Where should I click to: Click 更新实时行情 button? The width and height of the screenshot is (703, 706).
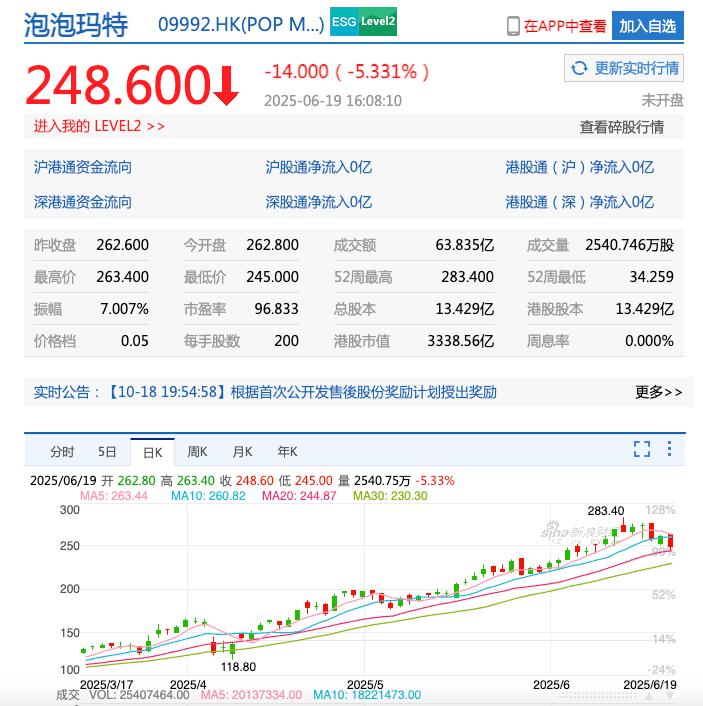pos(624,68)
